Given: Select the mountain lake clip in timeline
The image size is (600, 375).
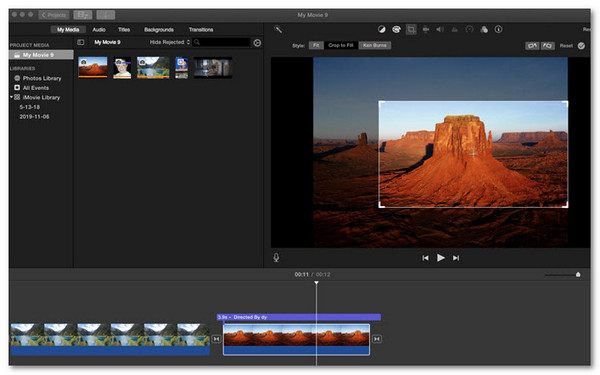Looking at the screenshot, I should [110, 339].
